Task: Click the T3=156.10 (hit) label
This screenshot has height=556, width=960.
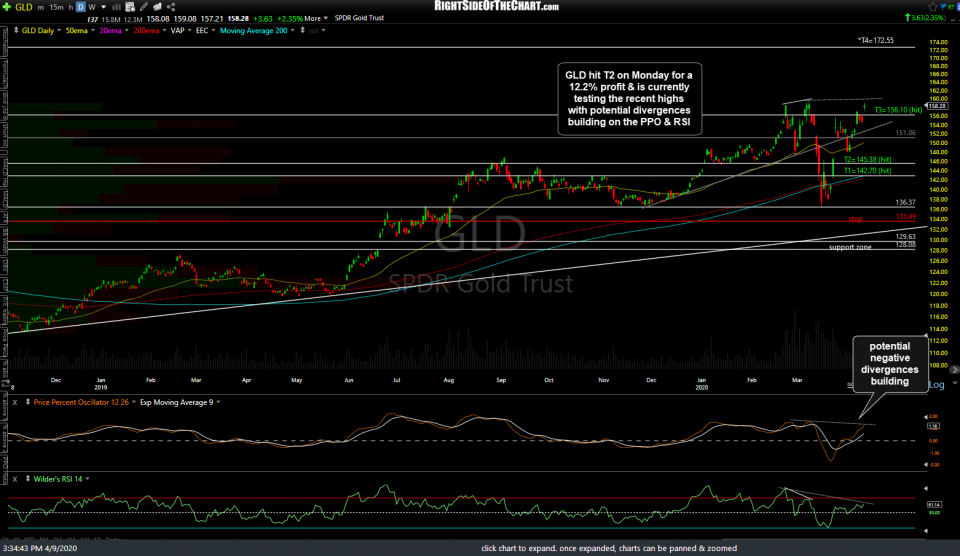Action: [x=898, y=110]
